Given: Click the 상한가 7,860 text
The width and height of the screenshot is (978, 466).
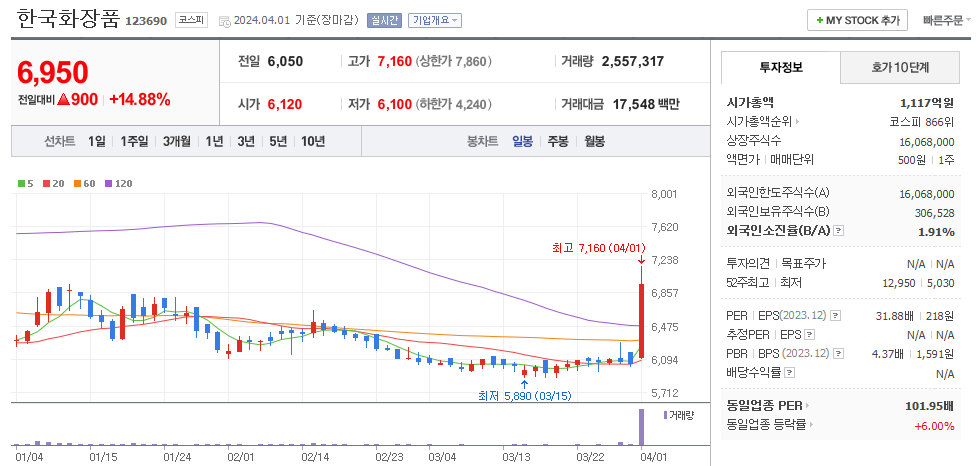Looking at the screenshot, I should point(454,61).
